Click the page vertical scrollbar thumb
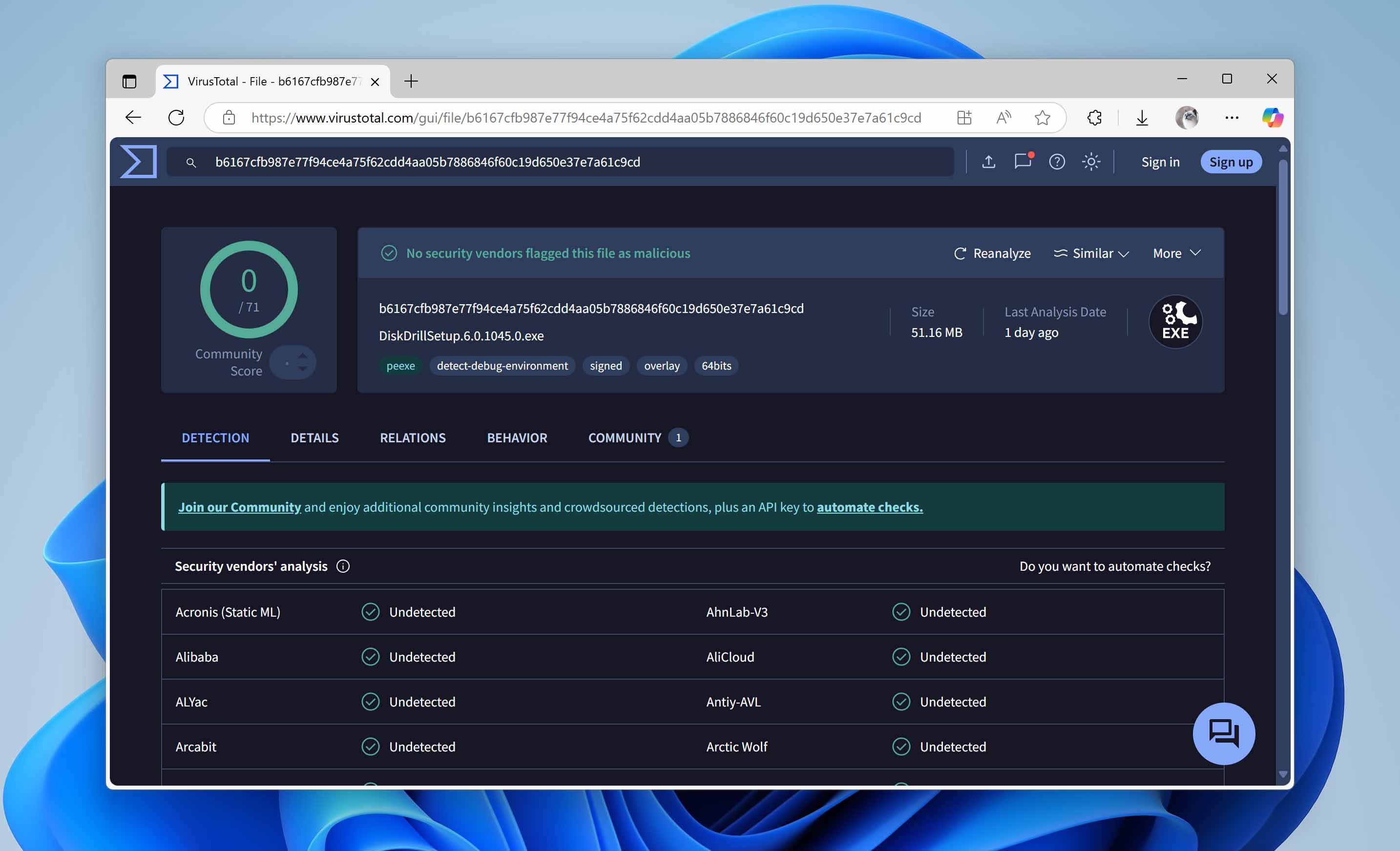Image resolution: width=1400 pixels, height=851 pixels. [x=1282, y=237]
